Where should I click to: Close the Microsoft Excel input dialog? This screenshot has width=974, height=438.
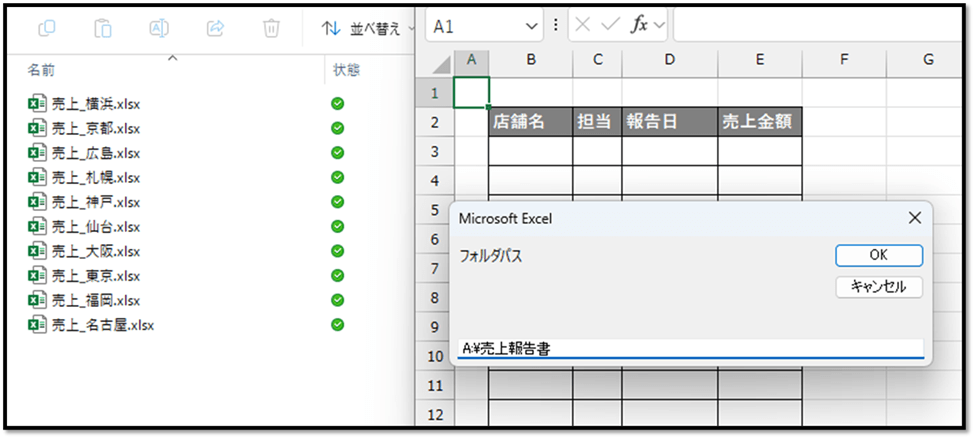pyautogui.click(x=914, y=218)
